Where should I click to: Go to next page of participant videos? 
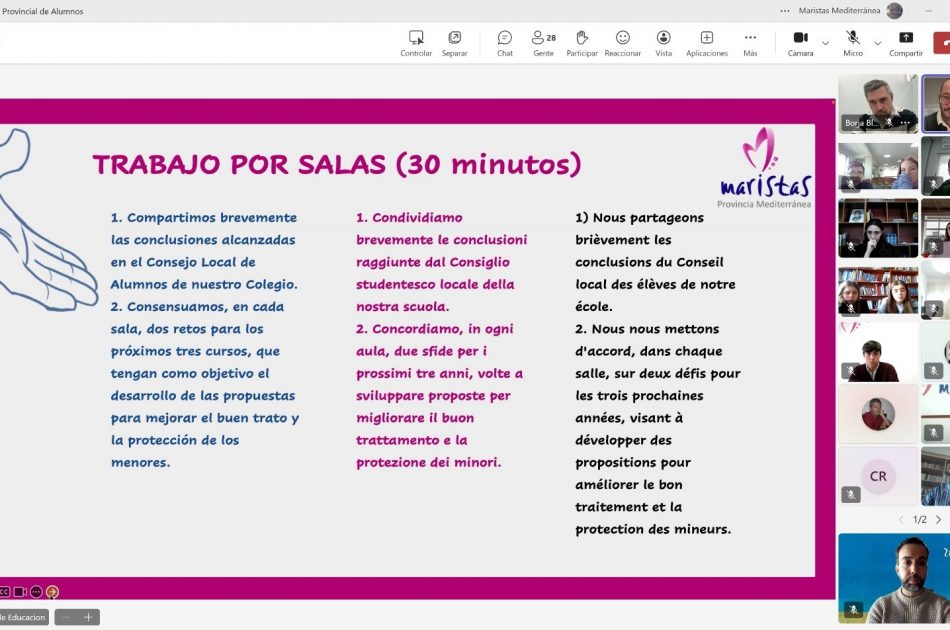[x=938, y=520]
